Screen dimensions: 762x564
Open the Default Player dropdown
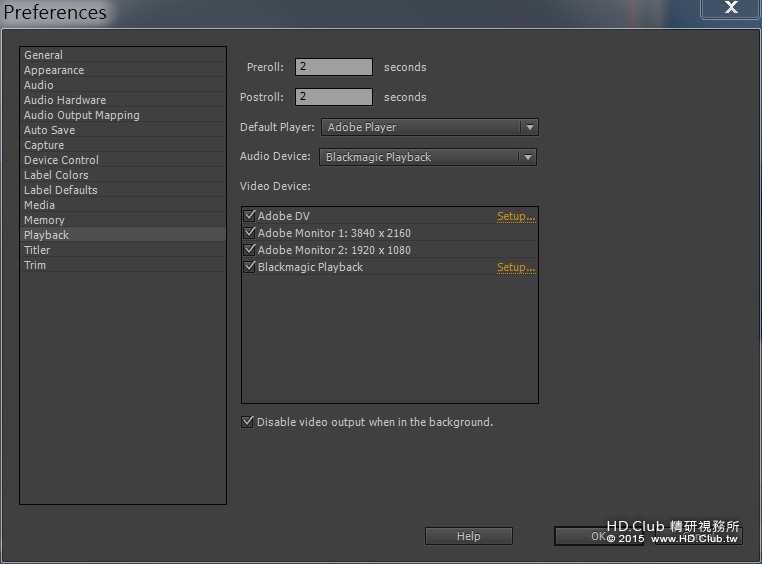[x=430, y=127]
